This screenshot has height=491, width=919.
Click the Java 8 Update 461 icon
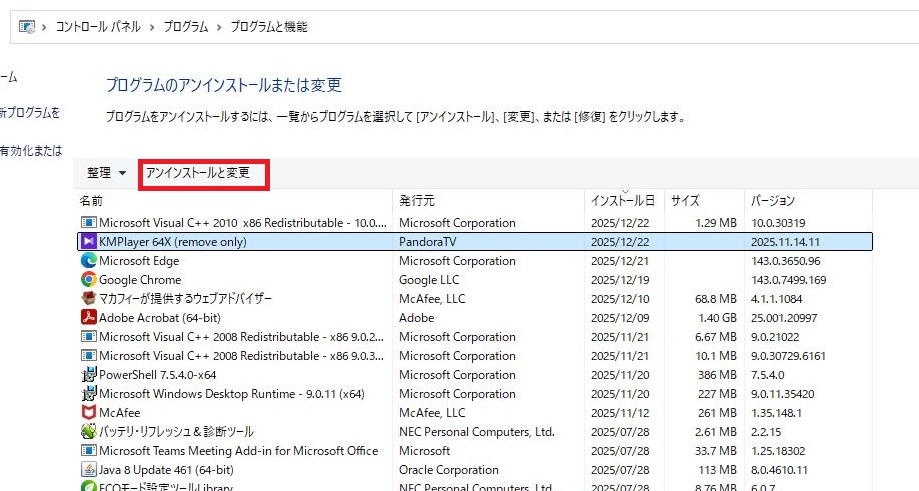88,470
